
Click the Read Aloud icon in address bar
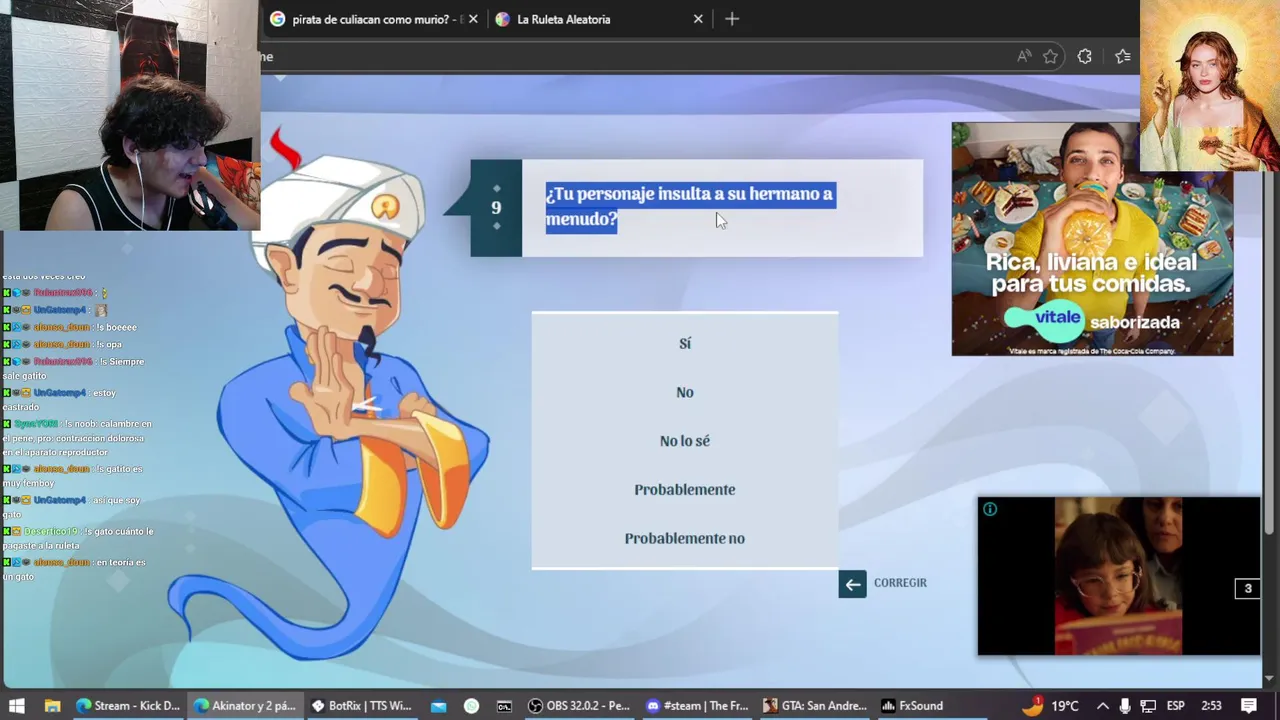[x=1023, y=57]
